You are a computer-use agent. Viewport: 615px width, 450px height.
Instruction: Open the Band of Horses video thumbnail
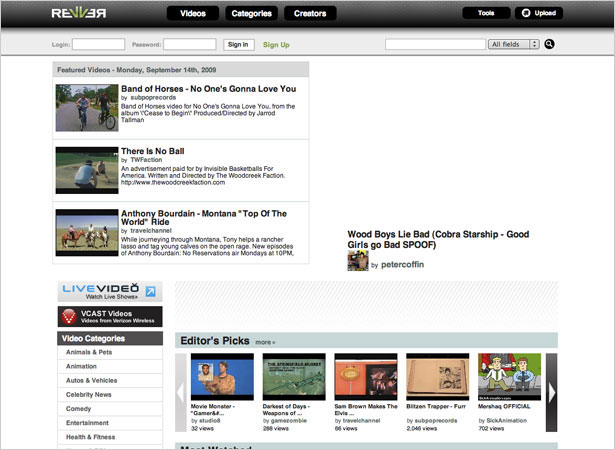pyautogui.click(x=87, y=107)
